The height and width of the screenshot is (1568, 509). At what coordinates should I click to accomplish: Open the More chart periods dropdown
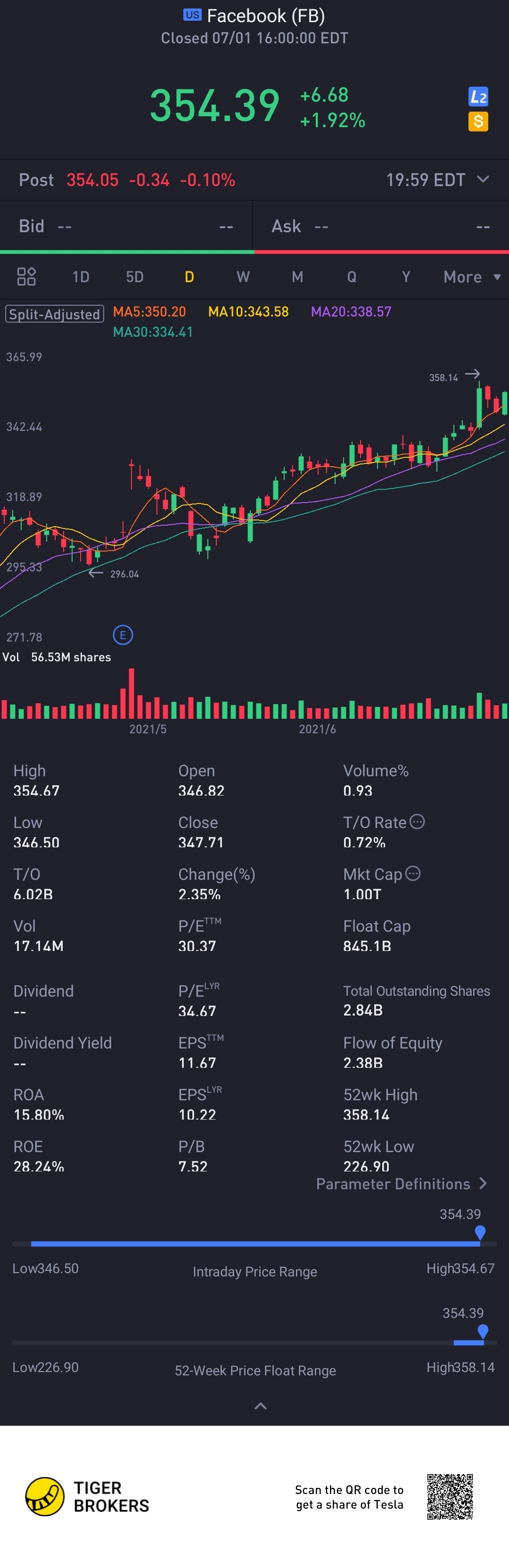pos(472,277)
